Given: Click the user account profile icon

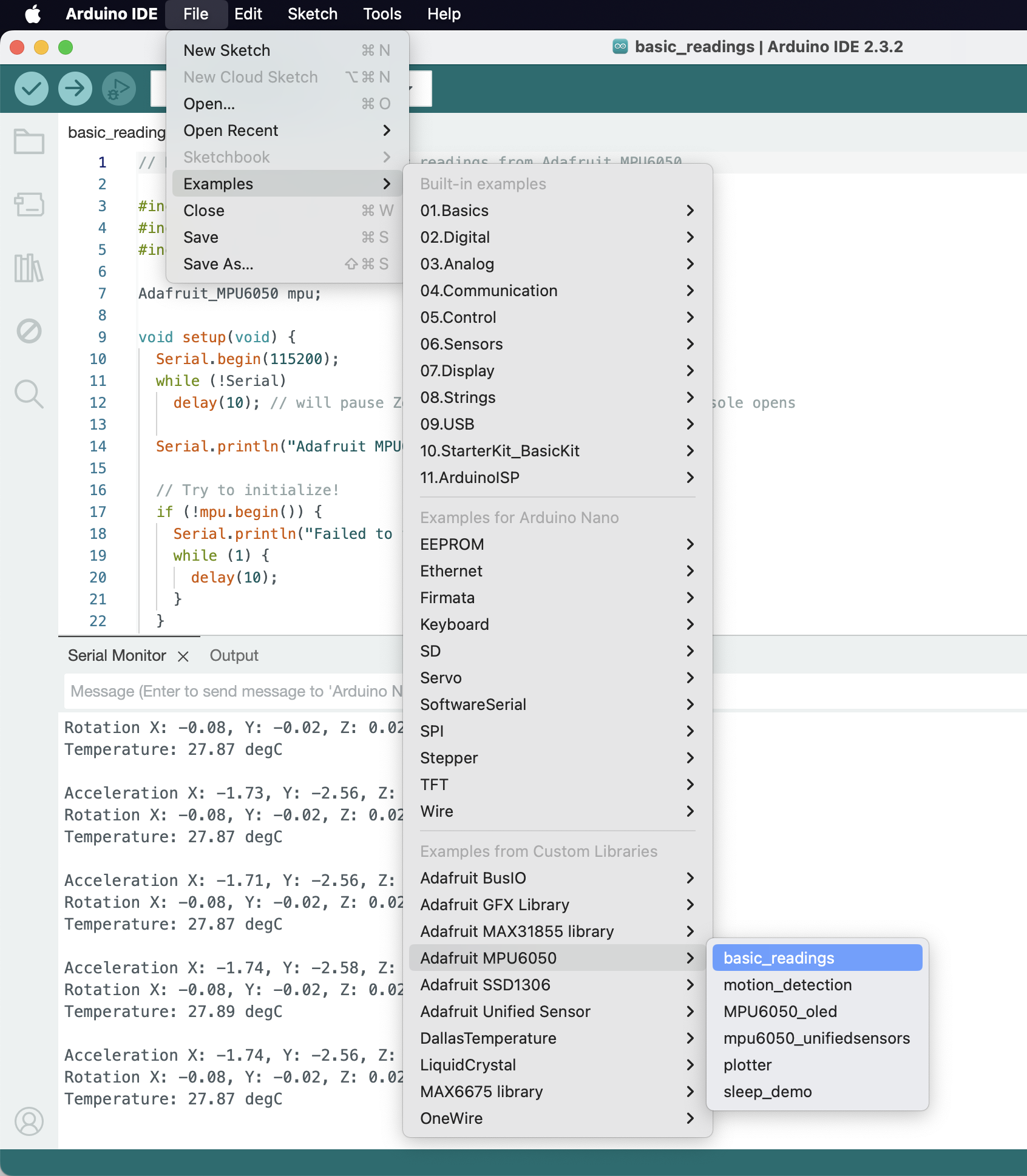Looking at the screenshot, I should click(x=29, y=1121).
